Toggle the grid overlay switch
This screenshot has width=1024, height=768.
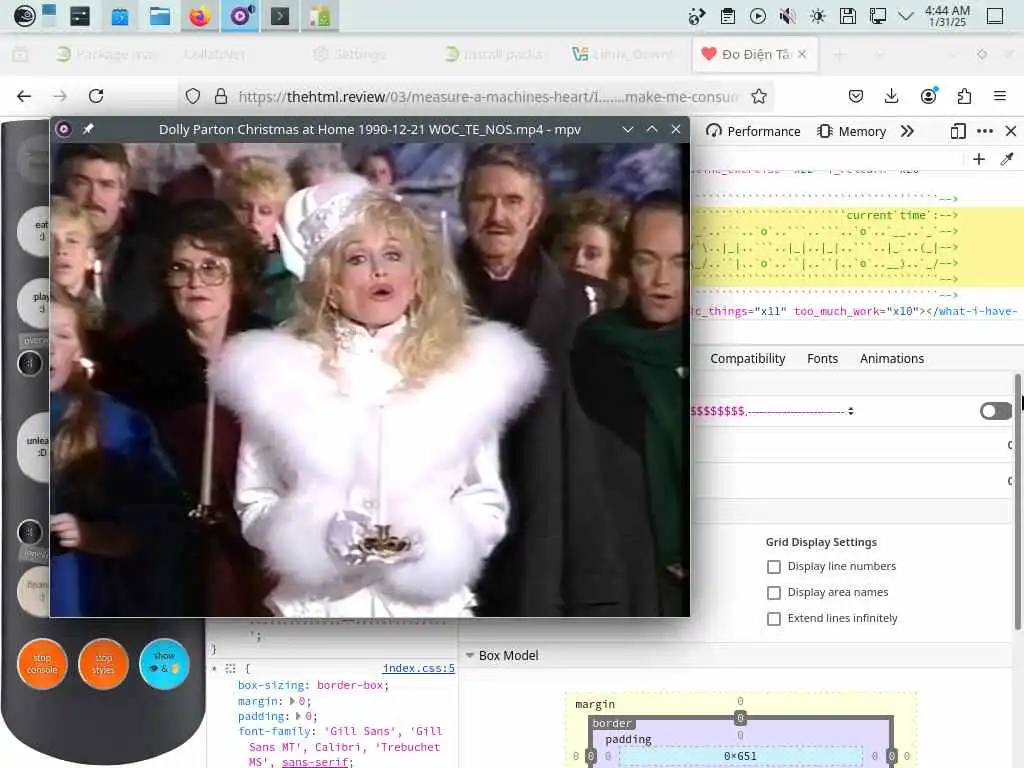(995, 411)
